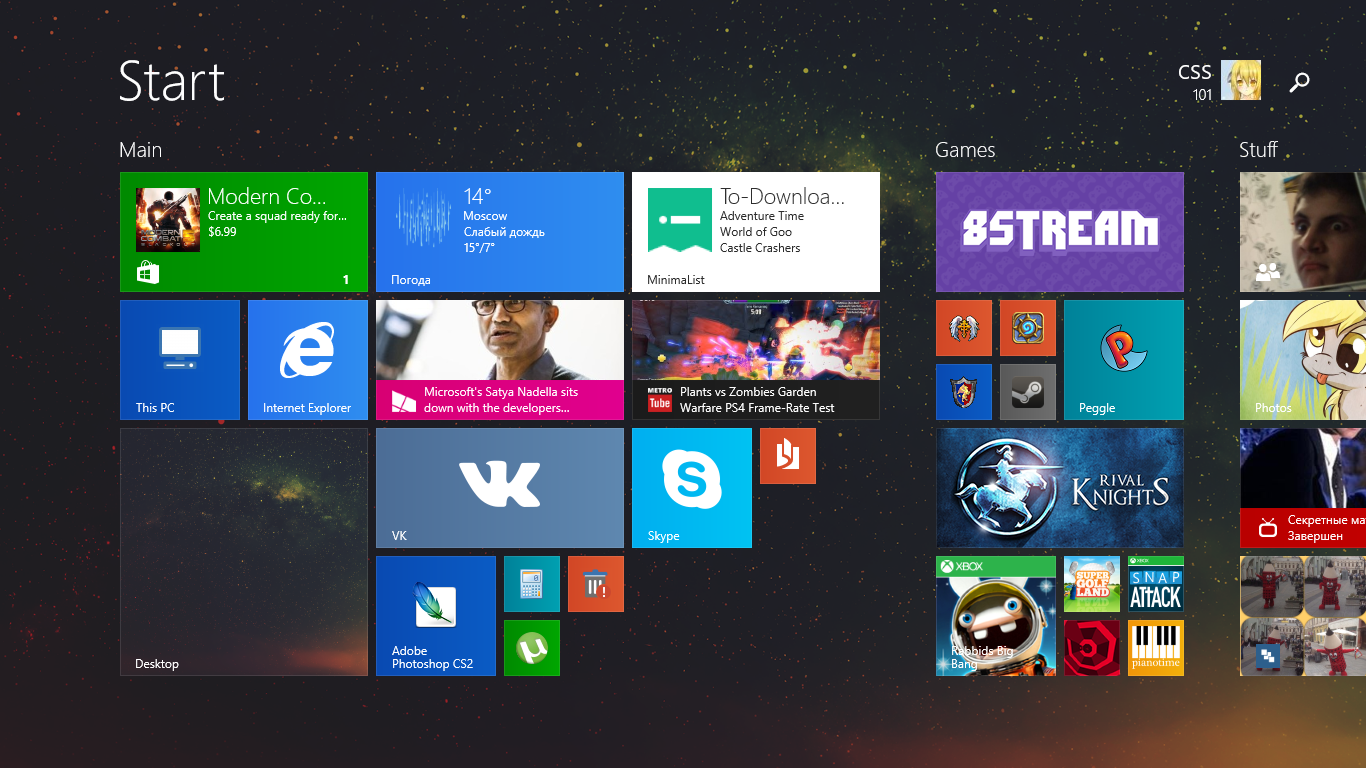
Task: Launch the Steam tile
Action: pos(1028,392)
